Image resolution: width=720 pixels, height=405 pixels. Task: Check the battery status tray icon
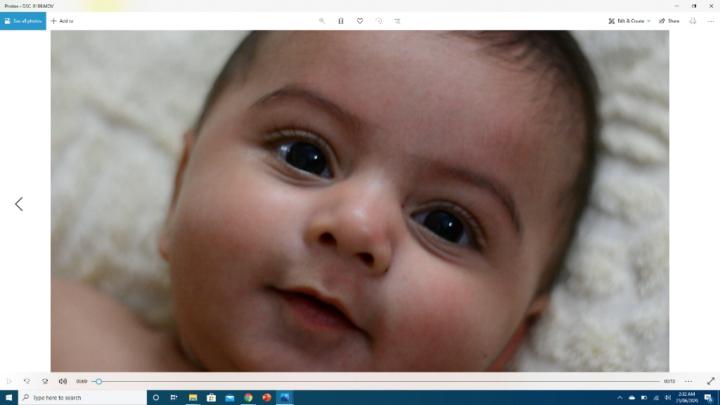click(x=644, y=398)
